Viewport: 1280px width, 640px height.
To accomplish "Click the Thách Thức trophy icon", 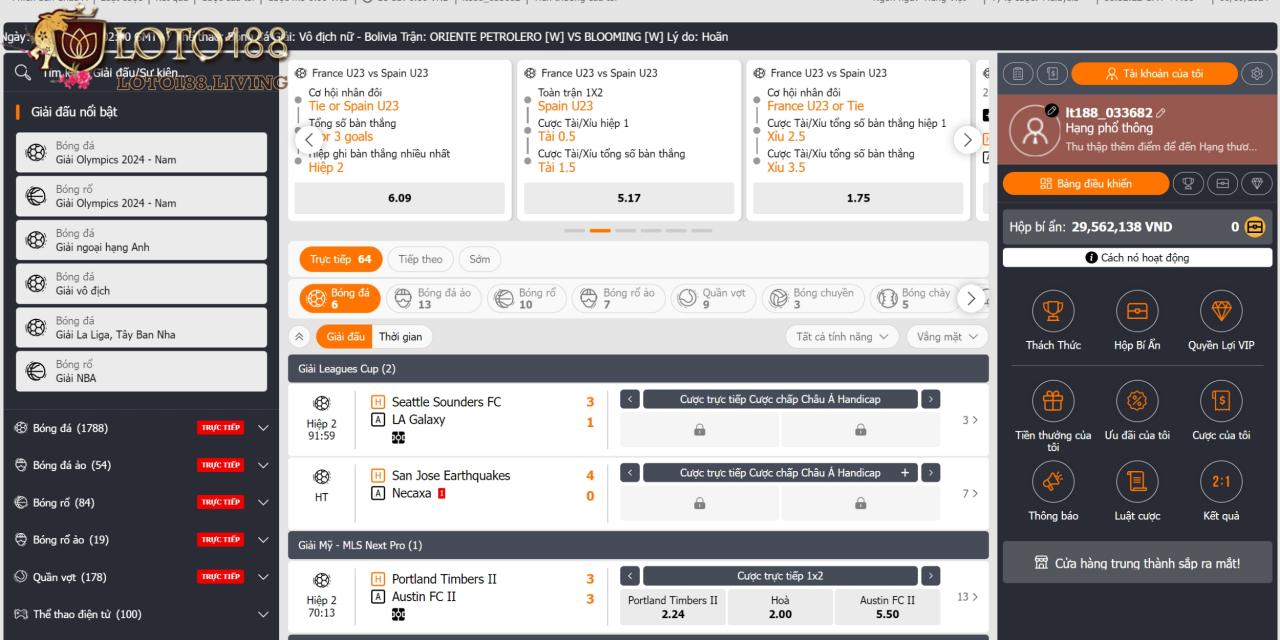I will pos(1053,312).
